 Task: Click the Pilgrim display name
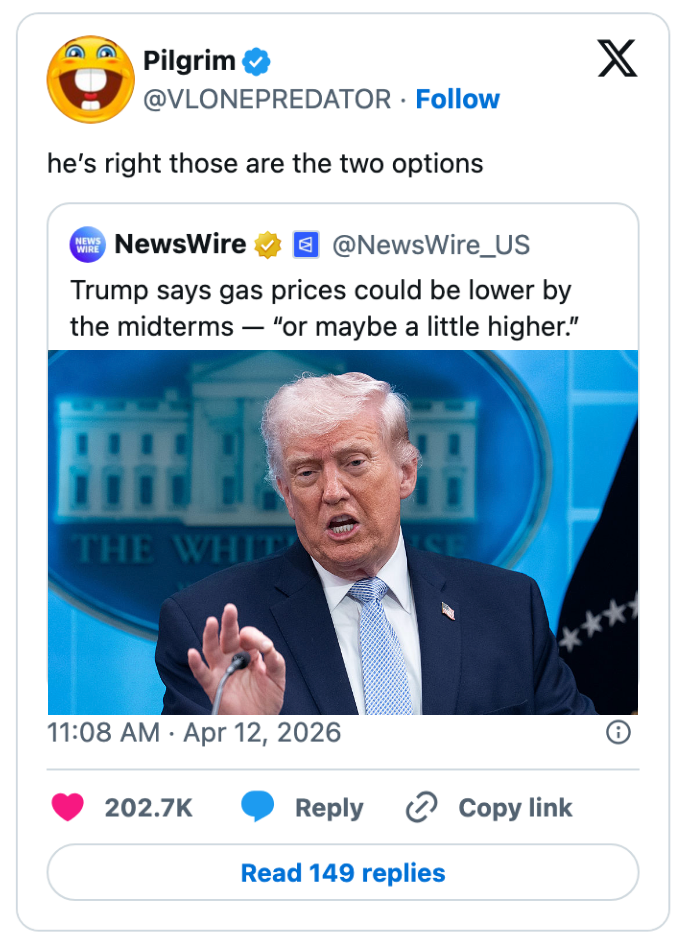[x=189, y=61]
